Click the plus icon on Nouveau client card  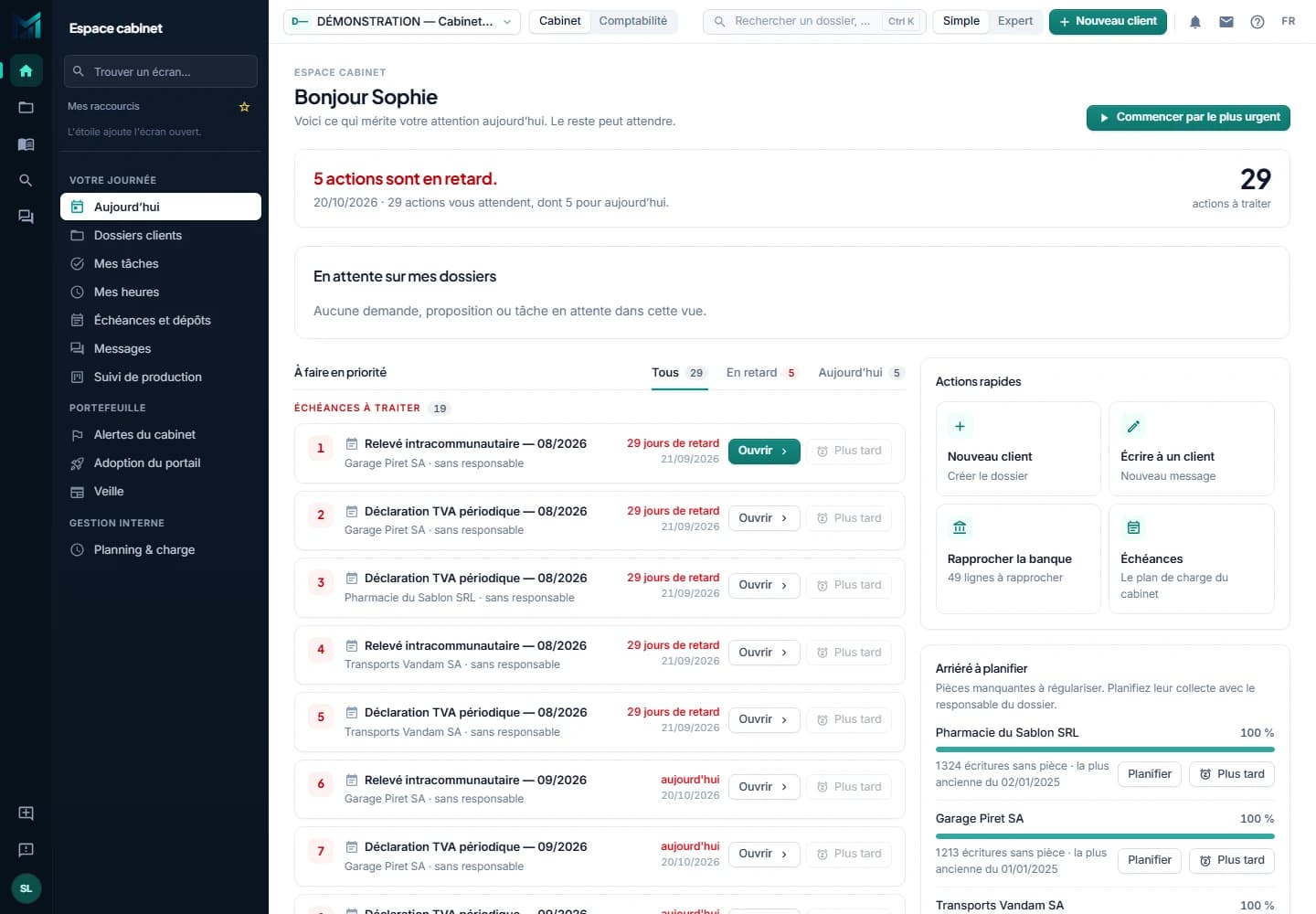(x=960, y=426)
